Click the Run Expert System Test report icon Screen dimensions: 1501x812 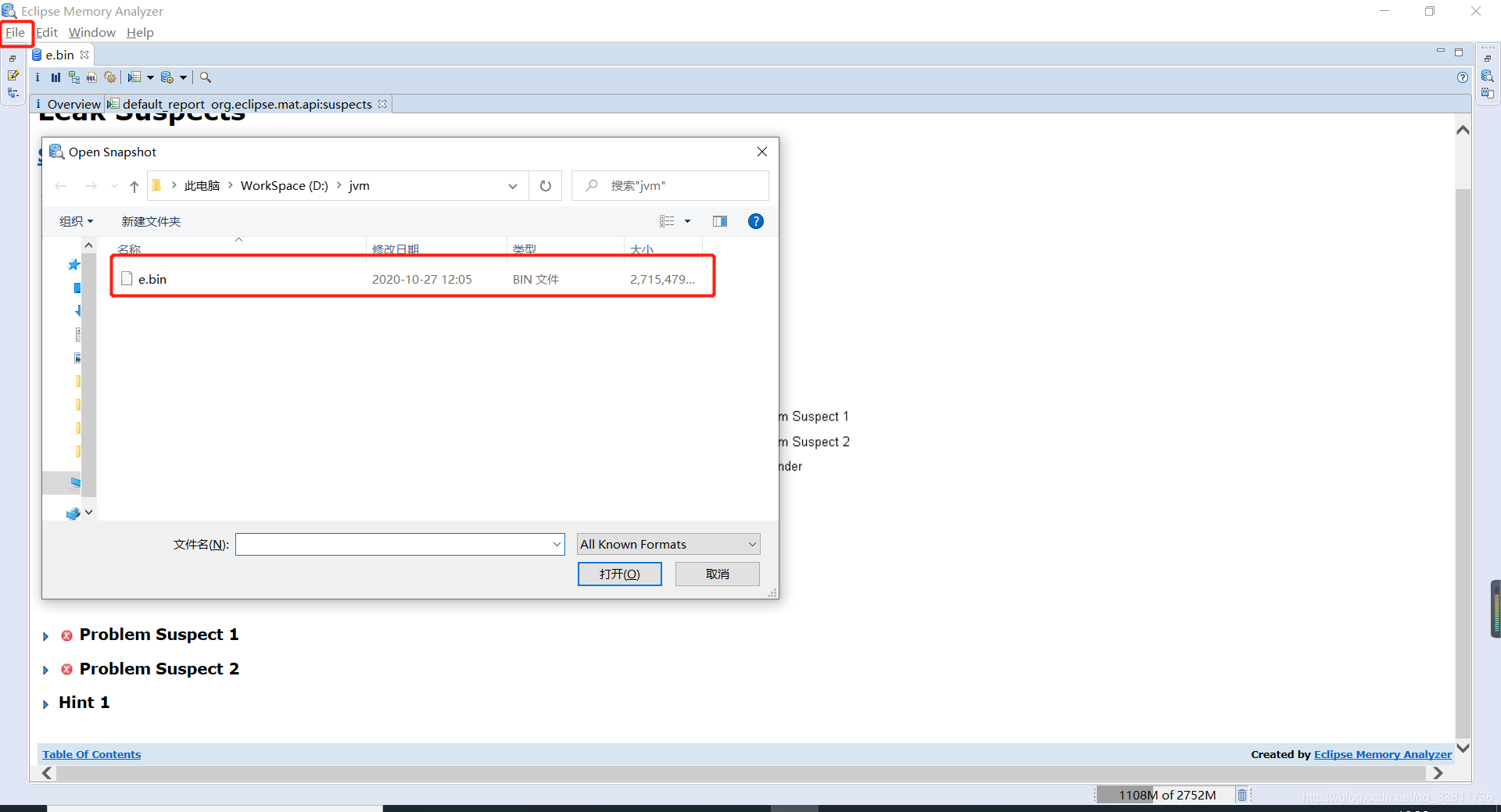pos(134,77)
